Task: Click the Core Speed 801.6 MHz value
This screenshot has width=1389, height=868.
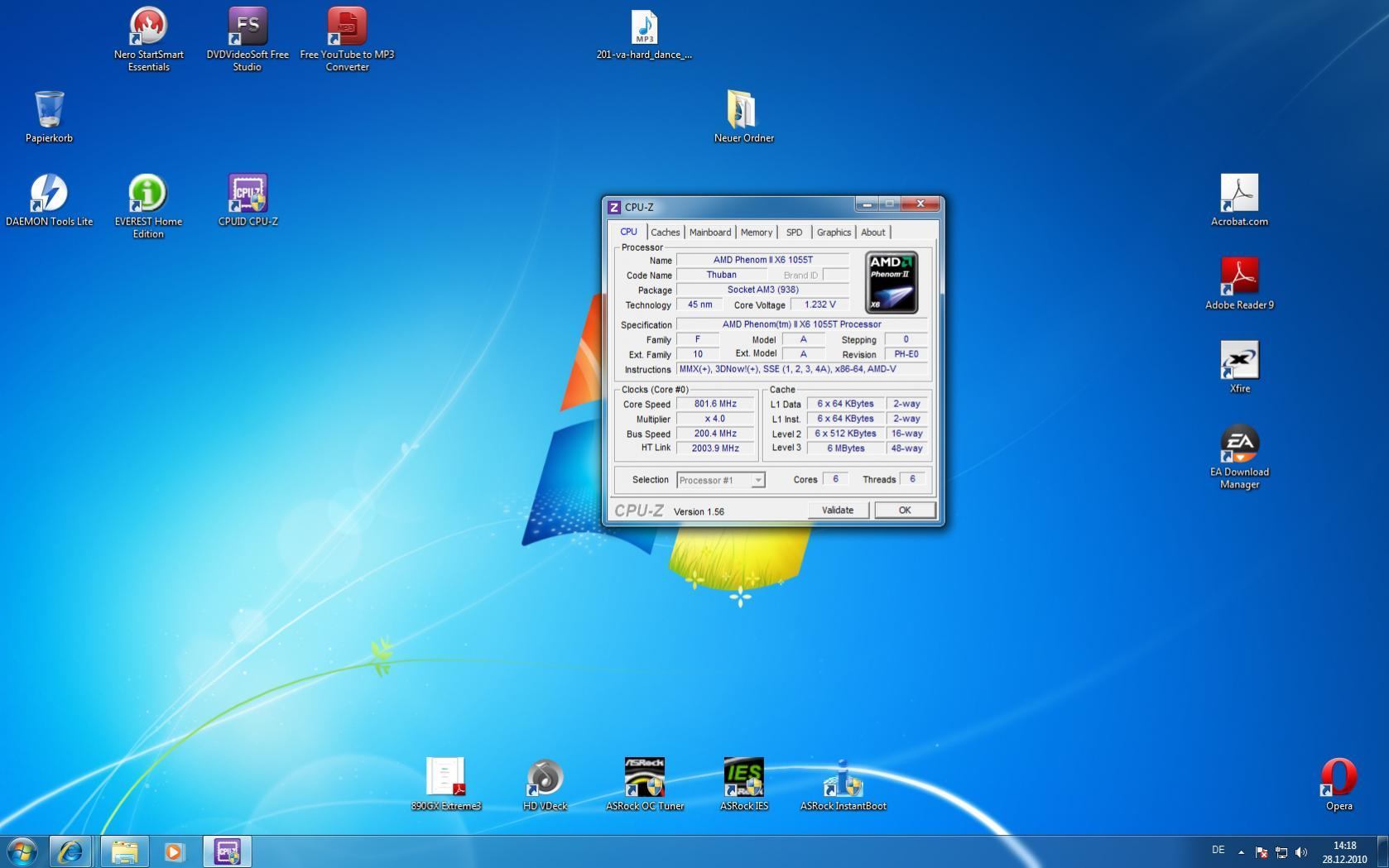Action: point(715,404)
